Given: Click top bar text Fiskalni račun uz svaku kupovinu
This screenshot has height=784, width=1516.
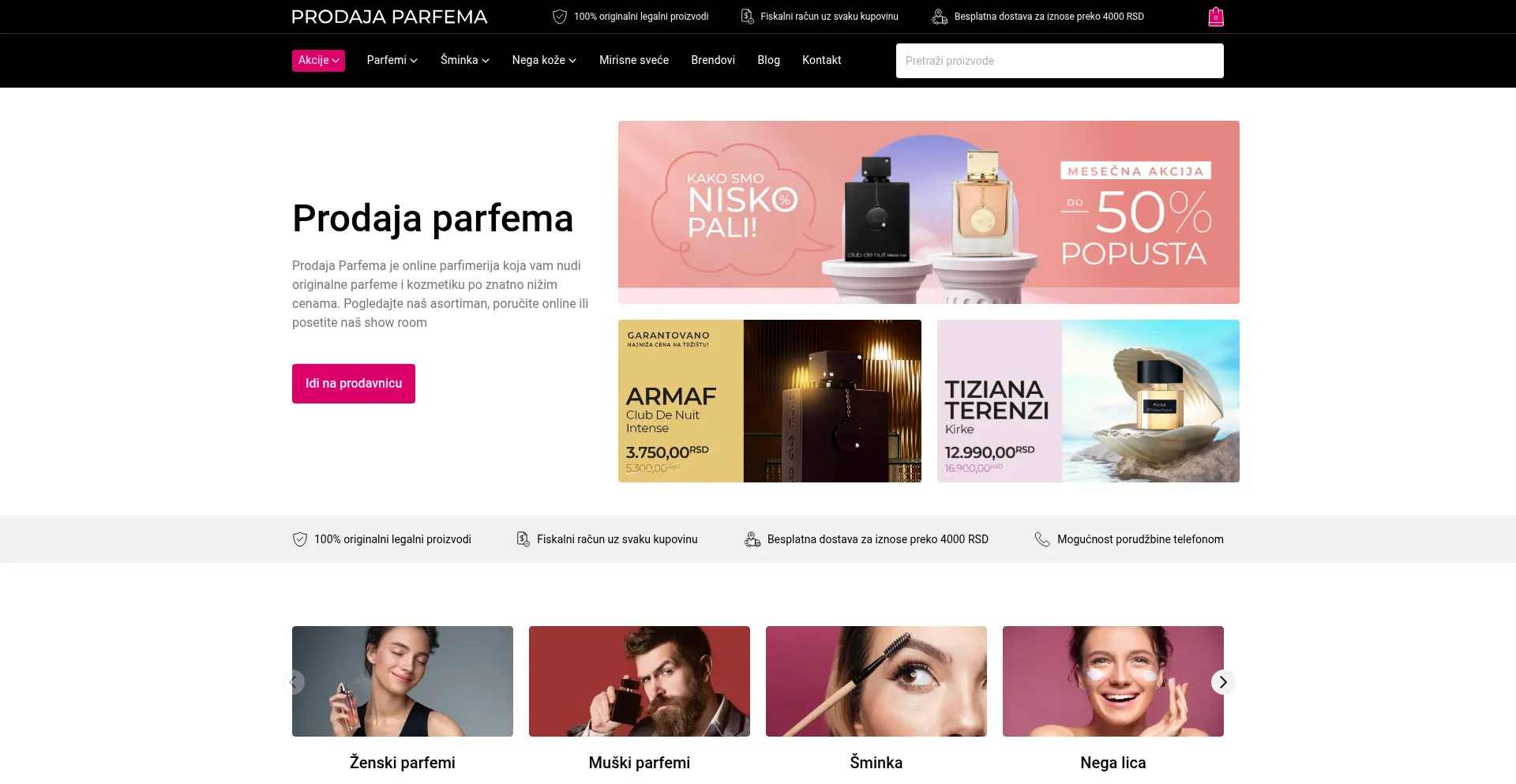Looking at the screenshot, I should point(829,17).
